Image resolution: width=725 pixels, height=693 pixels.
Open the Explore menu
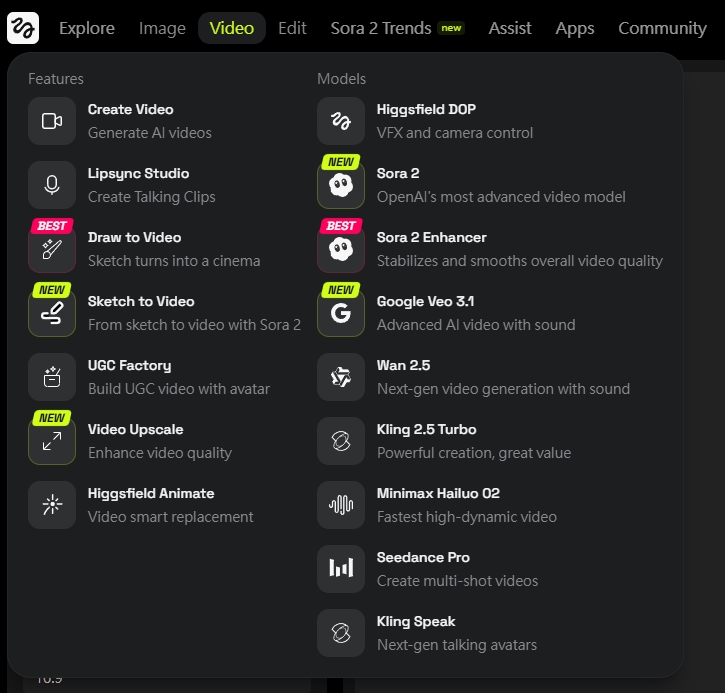coord(87,28)
